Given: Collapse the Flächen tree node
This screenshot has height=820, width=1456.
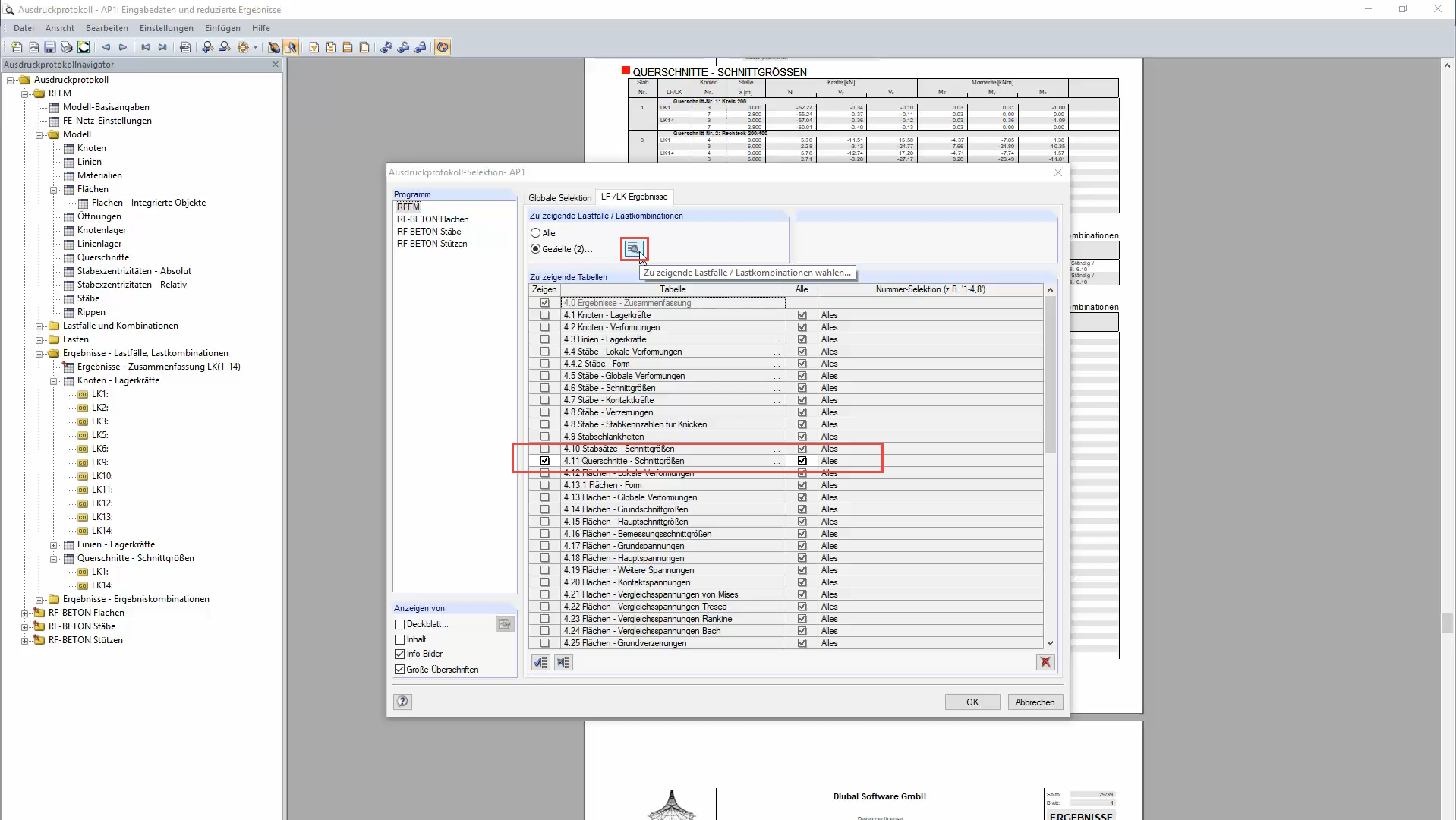Looking at the screenshot, I should pyautogui.click(x=54, y=189).
